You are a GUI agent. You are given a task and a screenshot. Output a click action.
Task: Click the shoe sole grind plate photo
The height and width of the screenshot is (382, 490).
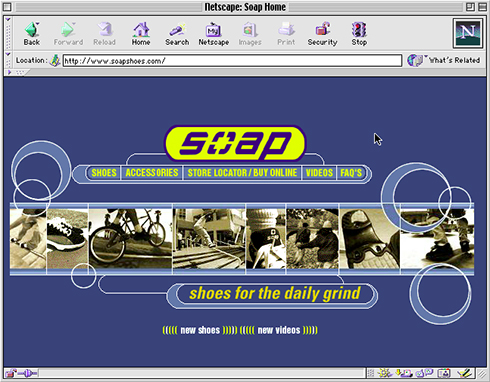point(369,239)
